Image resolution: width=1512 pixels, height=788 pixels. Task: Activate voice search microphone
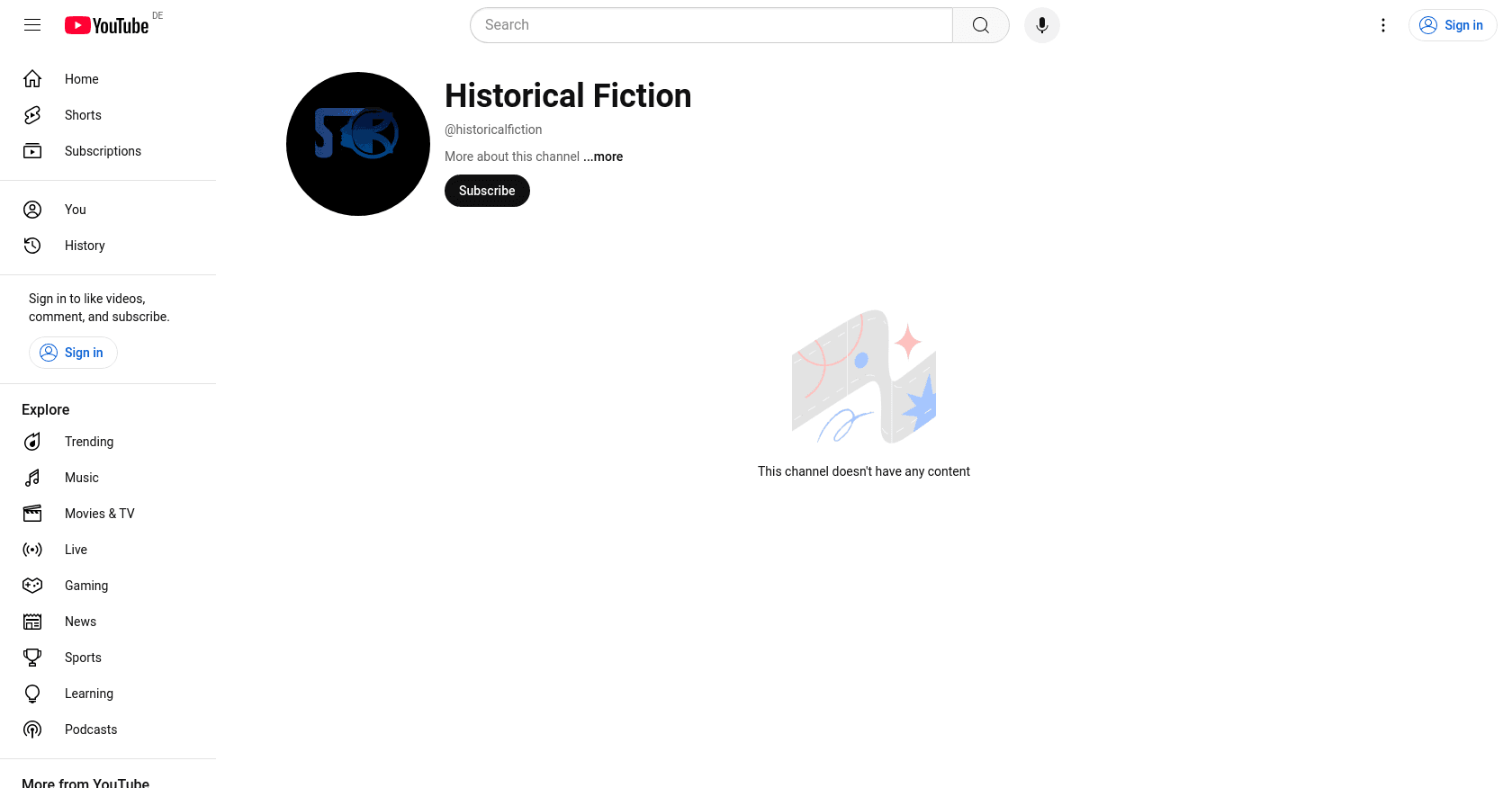[x=1042, y=25]
